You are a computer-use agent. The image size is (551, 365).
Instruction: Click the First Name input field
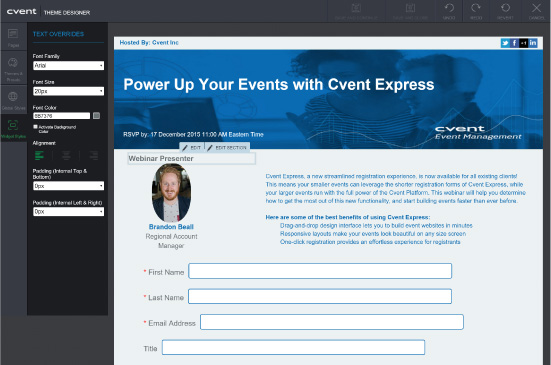tap(320, 271)
